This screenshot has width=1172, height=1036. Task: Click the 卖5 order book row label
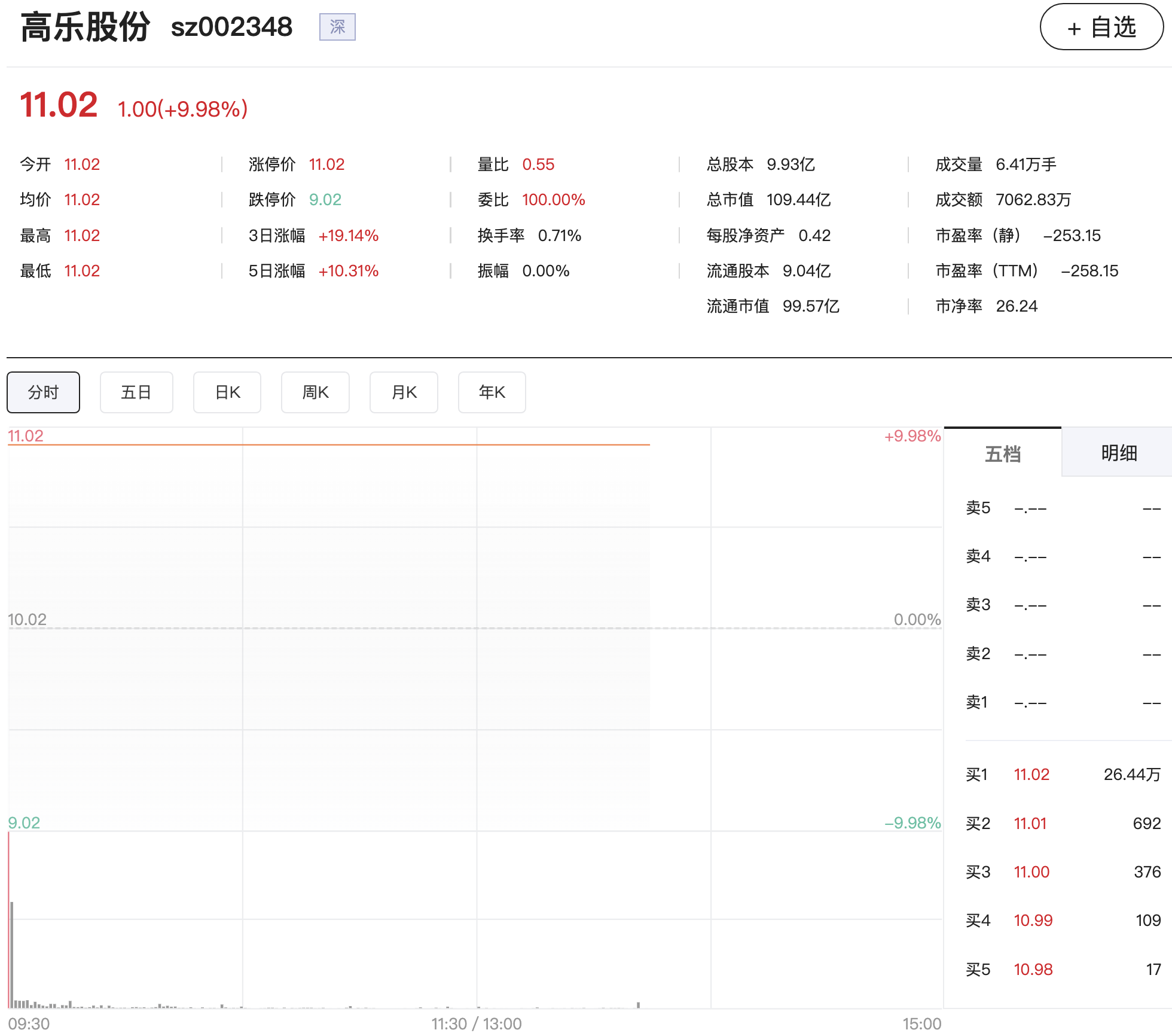[978, 508]
